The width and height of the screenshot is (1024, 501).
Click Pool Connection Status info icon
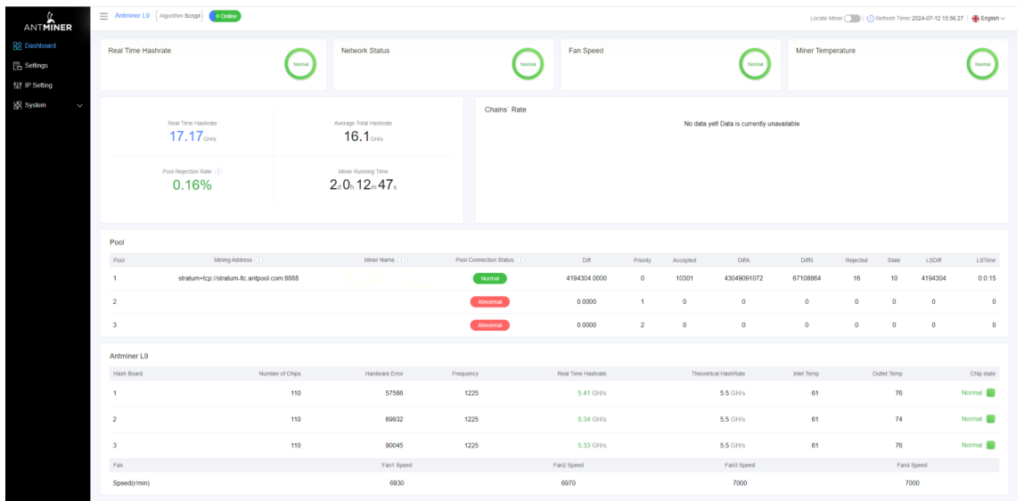pos(520,260)
